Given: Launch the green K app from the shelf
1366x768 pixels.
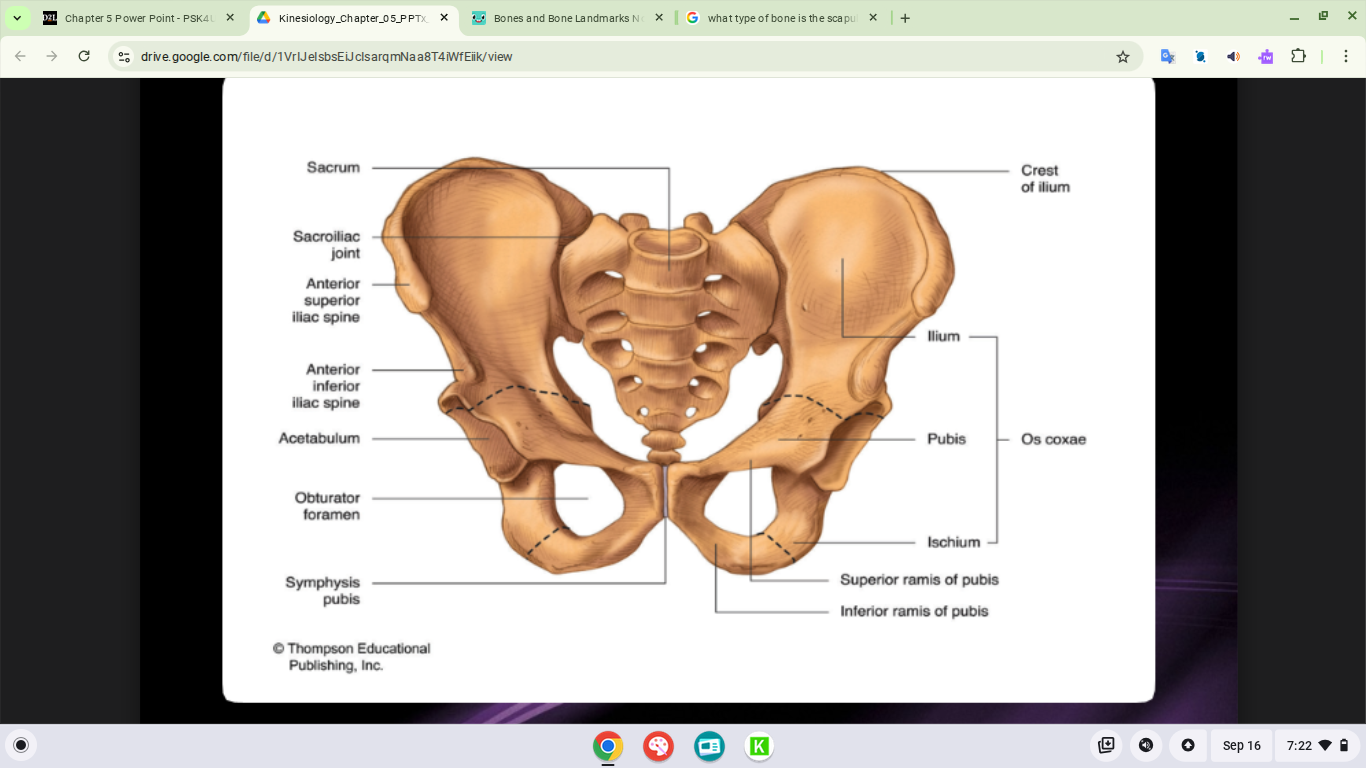Looking at the screenshot, I should tap(759, 746).
